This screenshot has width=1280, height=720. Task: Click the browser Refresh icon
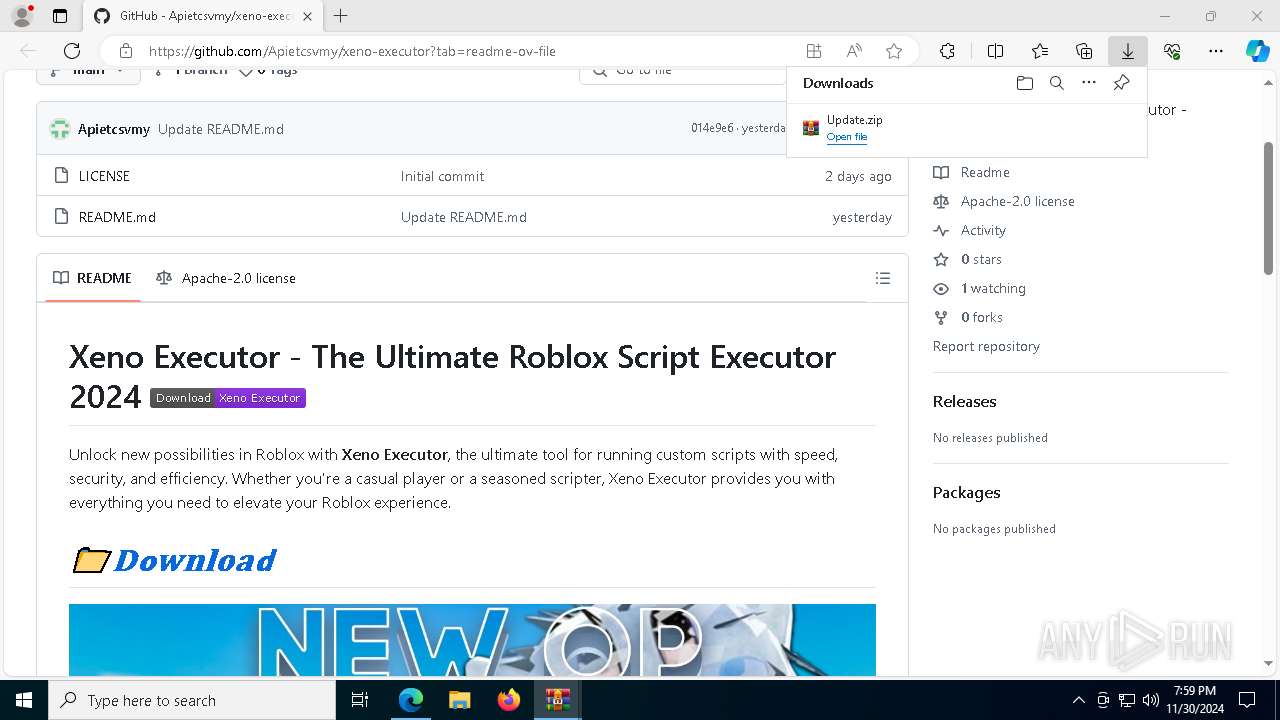click(72, 51)
